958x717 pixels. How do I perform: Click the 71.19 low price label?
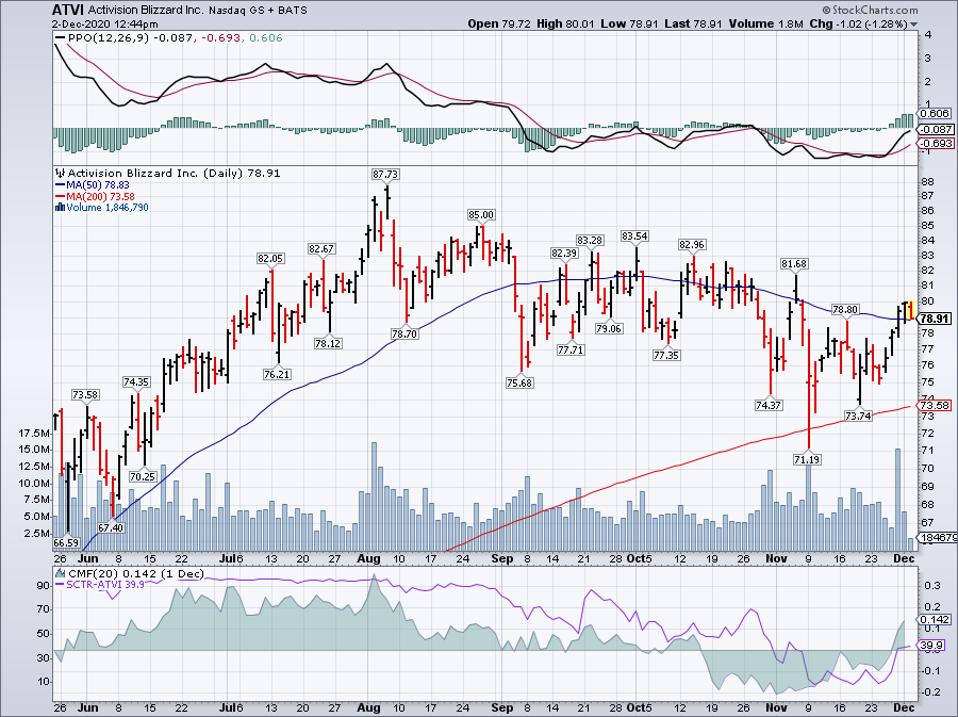tap(807, 459)
